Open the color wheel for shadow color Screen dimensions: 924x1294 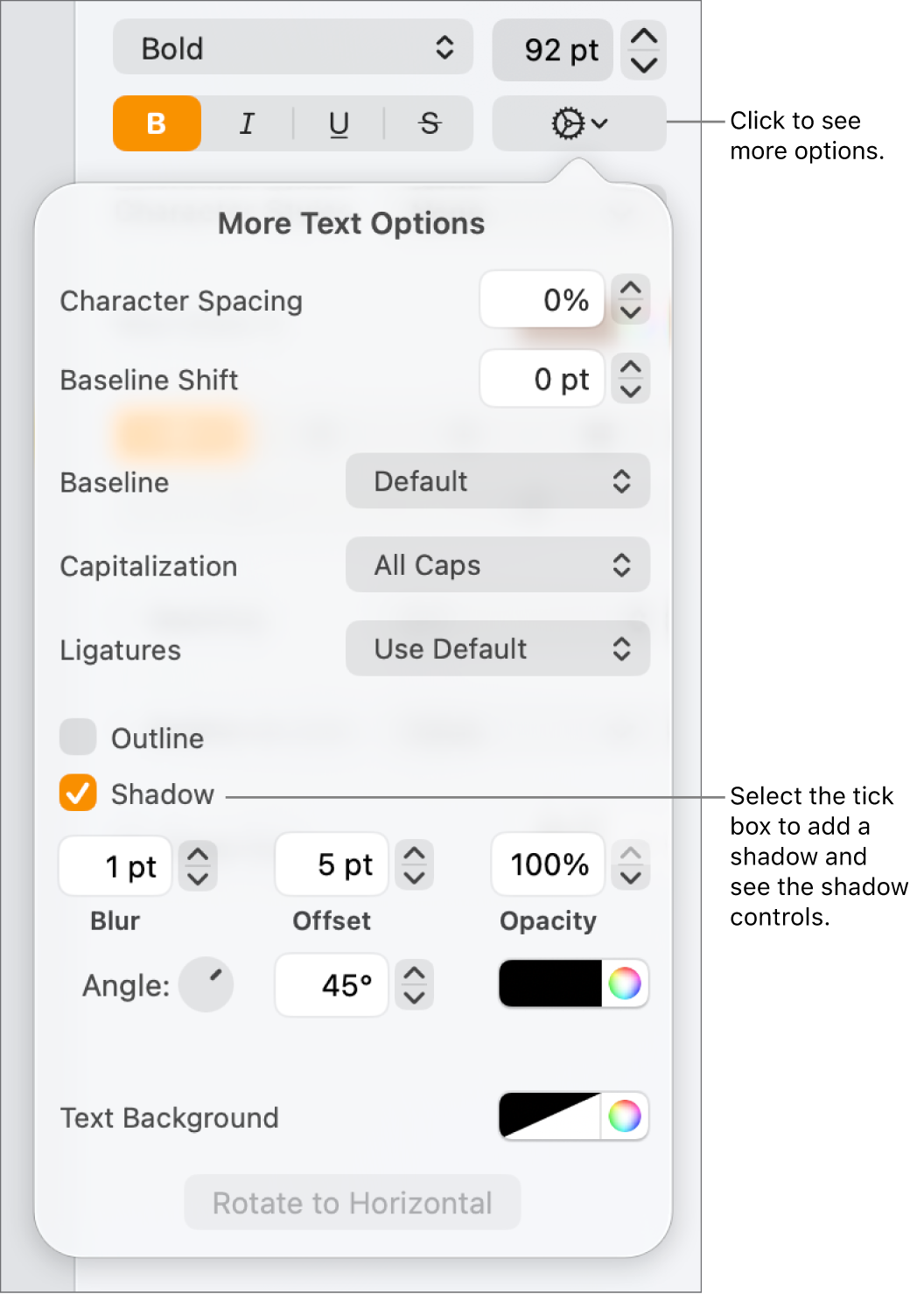coord(626,984)
